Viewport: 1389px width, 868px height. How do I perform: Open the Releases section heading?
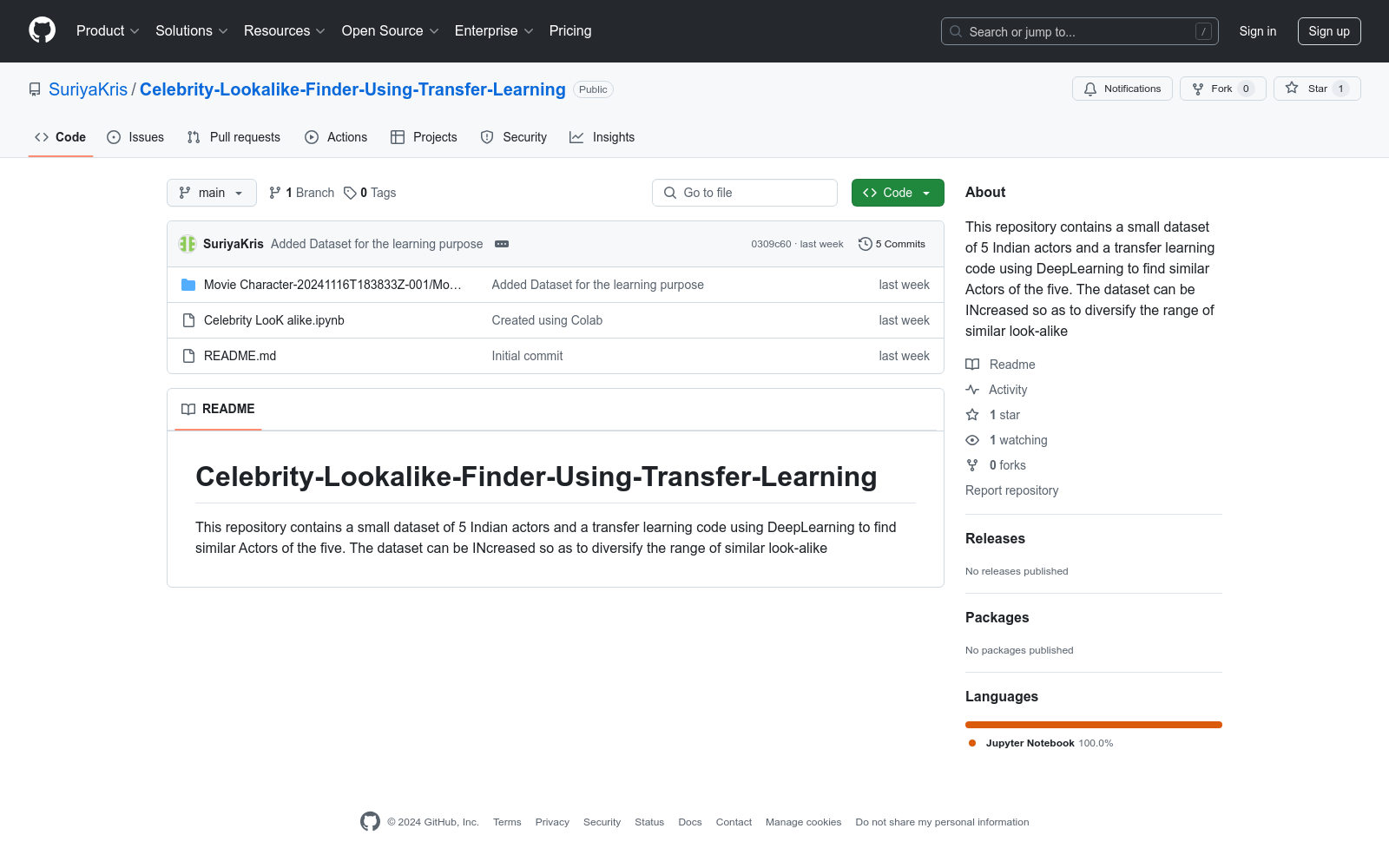[x=995, y=538]
